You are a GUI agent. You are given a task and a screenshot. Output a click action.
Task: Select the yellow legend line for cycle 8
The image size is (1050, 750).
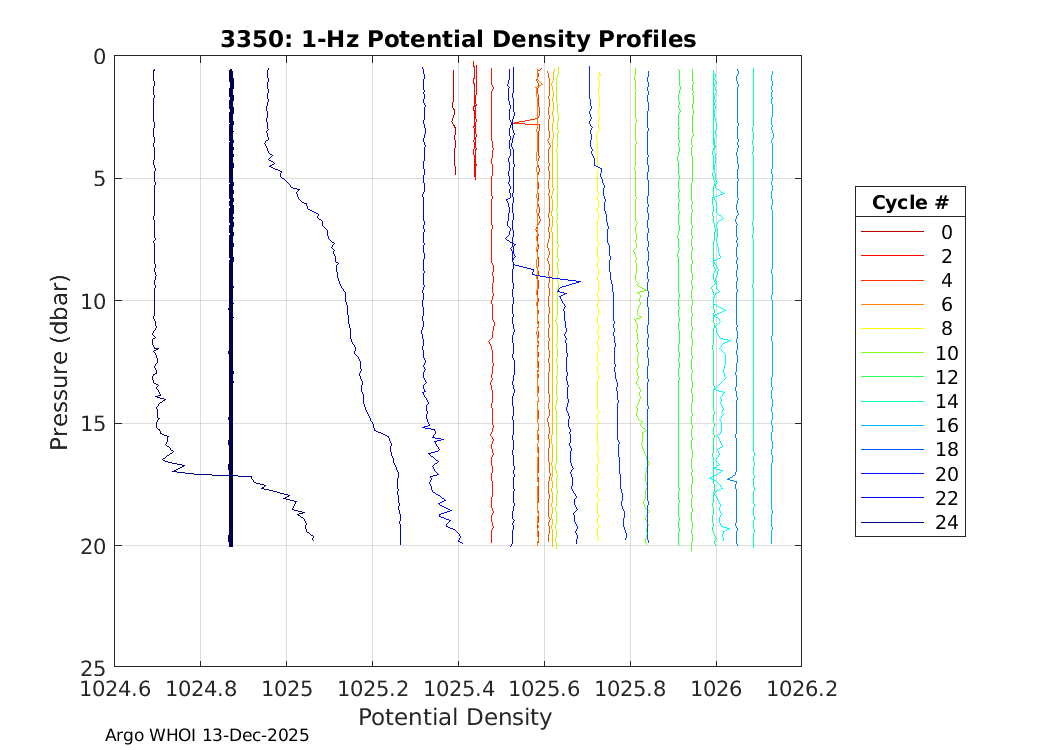pyautogui.click(x=892, y=329)
